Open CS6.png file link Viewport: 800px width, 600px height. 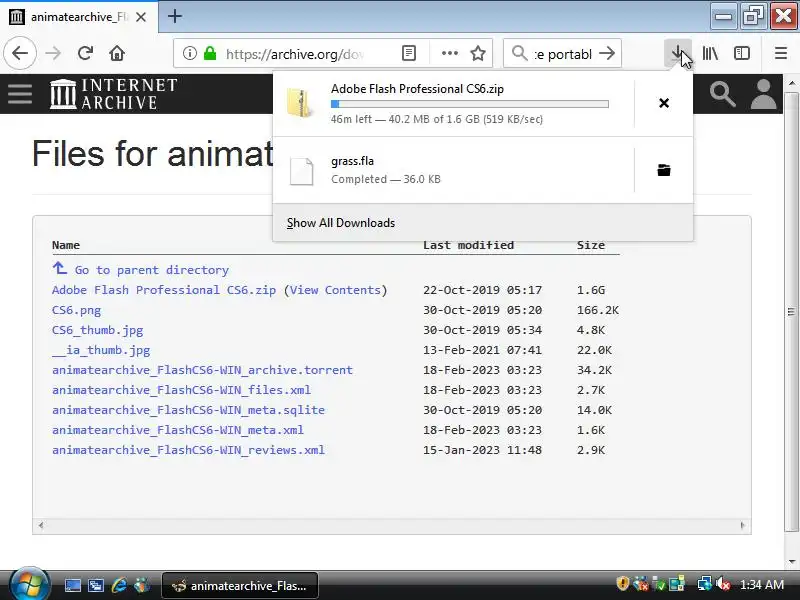(x=77, y=310)
